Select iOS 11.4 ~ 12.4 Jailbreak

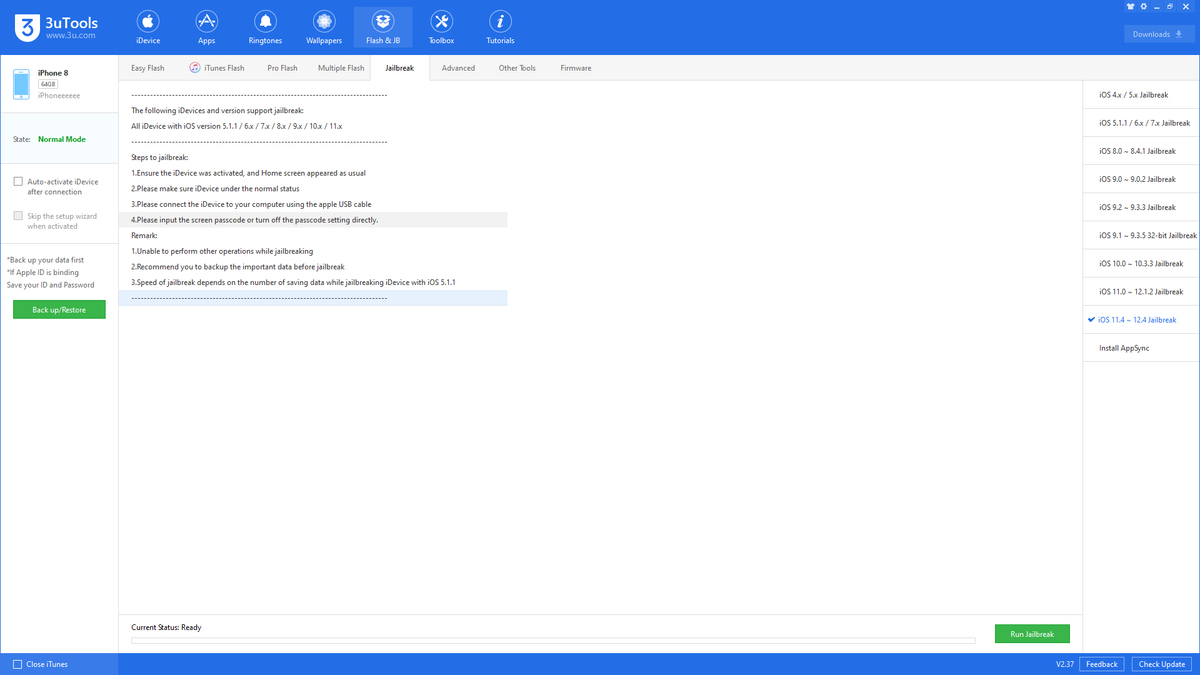(1142, 320)
